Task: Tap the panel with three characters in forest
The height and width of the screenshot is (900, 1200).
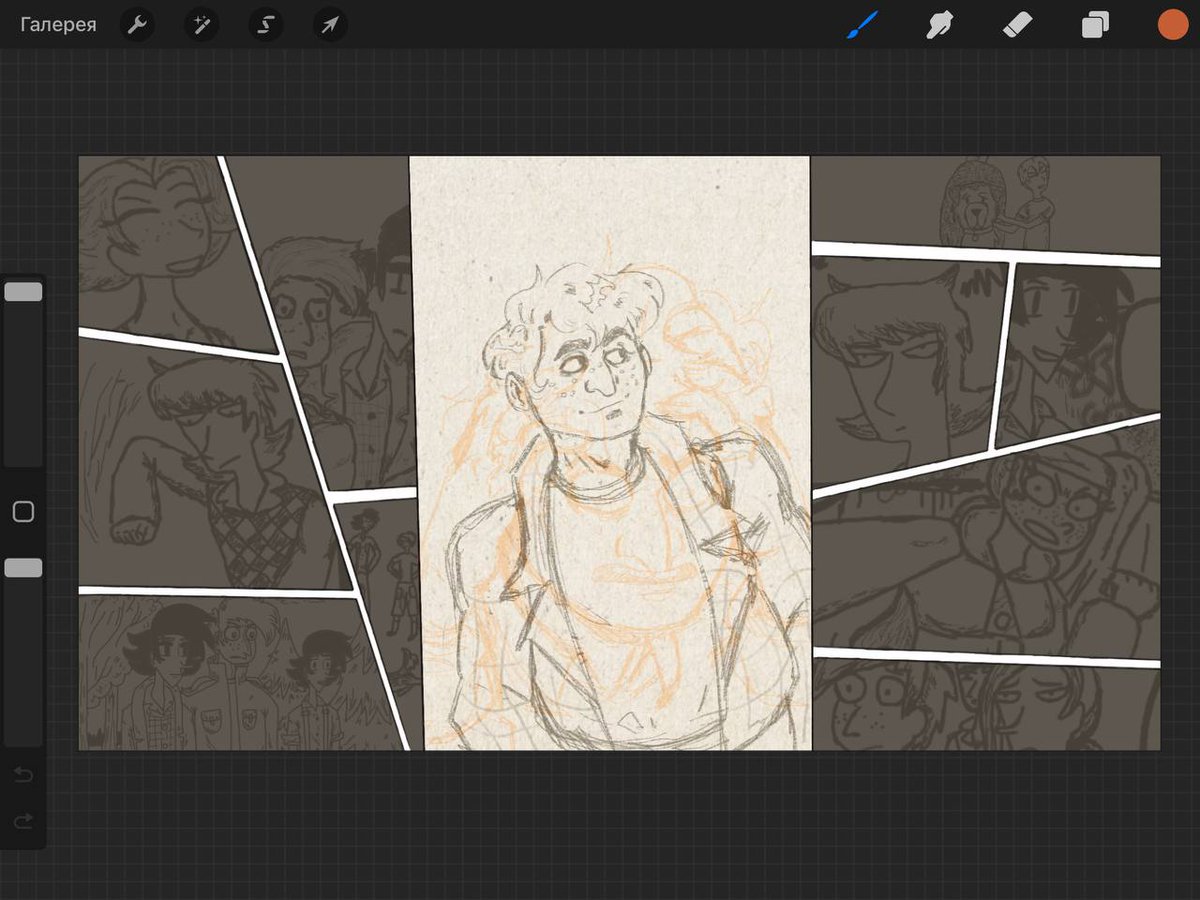Action: click(235, 672)
